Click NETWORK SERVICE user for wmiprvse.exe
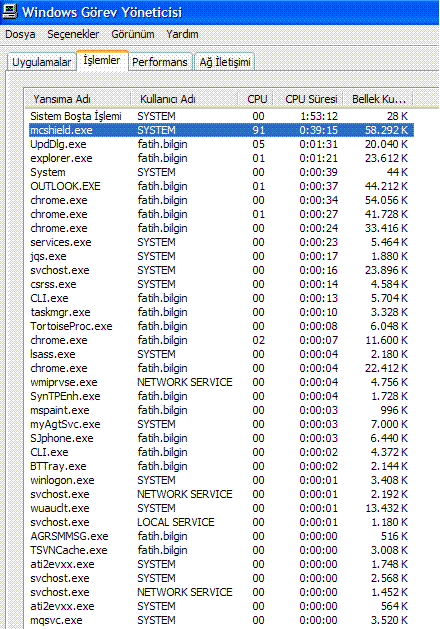440x629 pixels. coord(185,382)
